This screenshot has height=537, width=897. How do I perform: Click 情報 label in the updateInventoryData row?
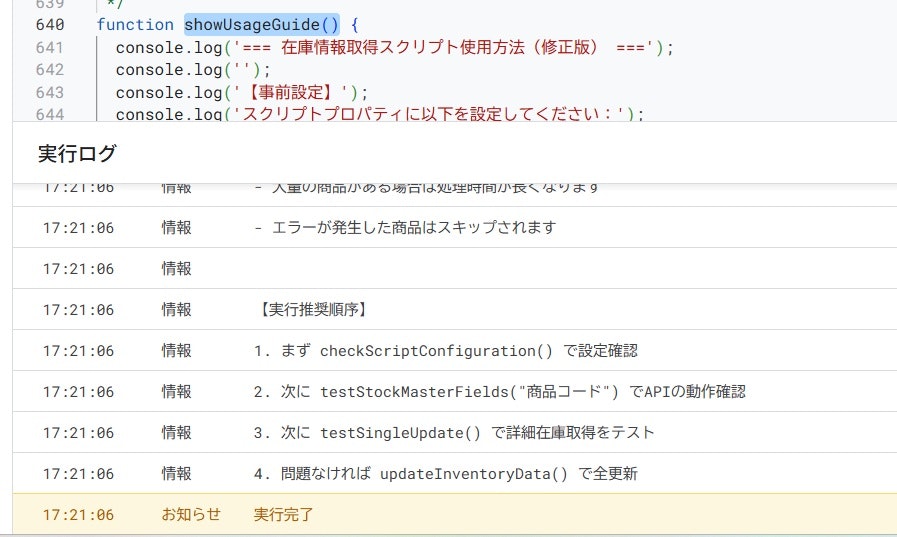click(x=176, y=474)
